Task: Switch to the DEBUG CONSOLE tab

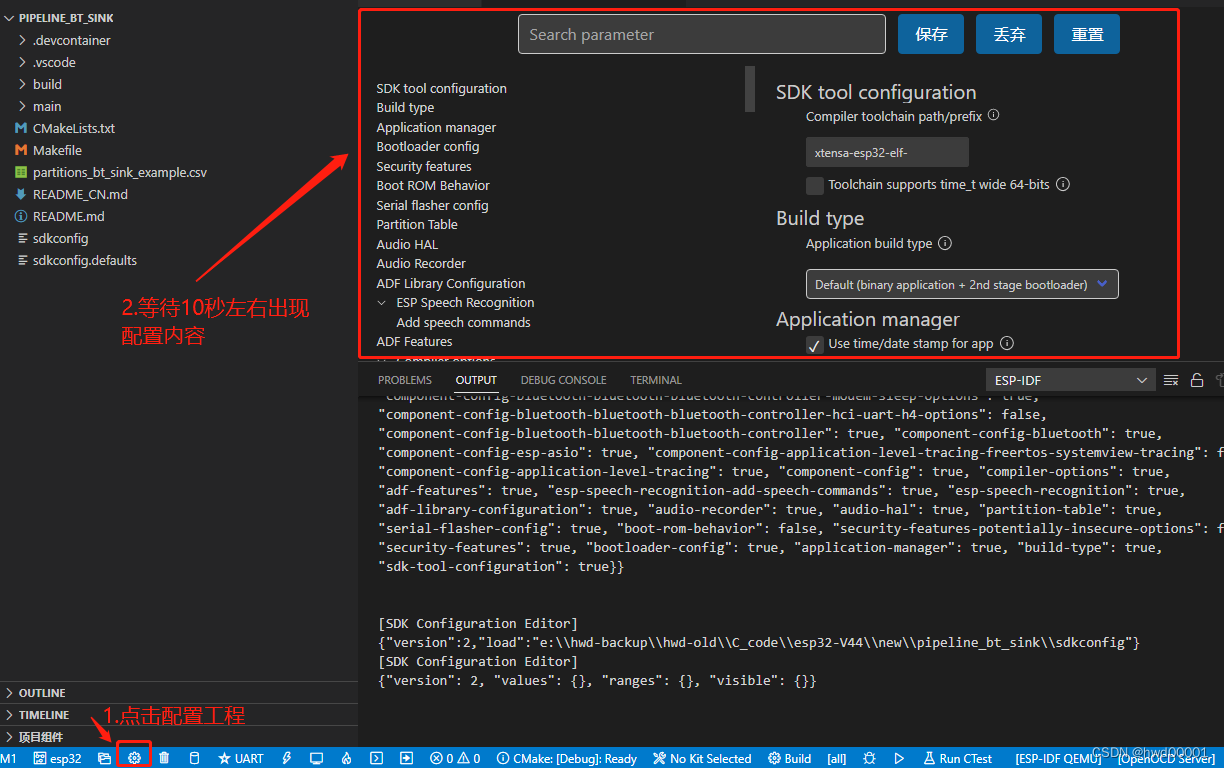Action: [x=563, y=380]
